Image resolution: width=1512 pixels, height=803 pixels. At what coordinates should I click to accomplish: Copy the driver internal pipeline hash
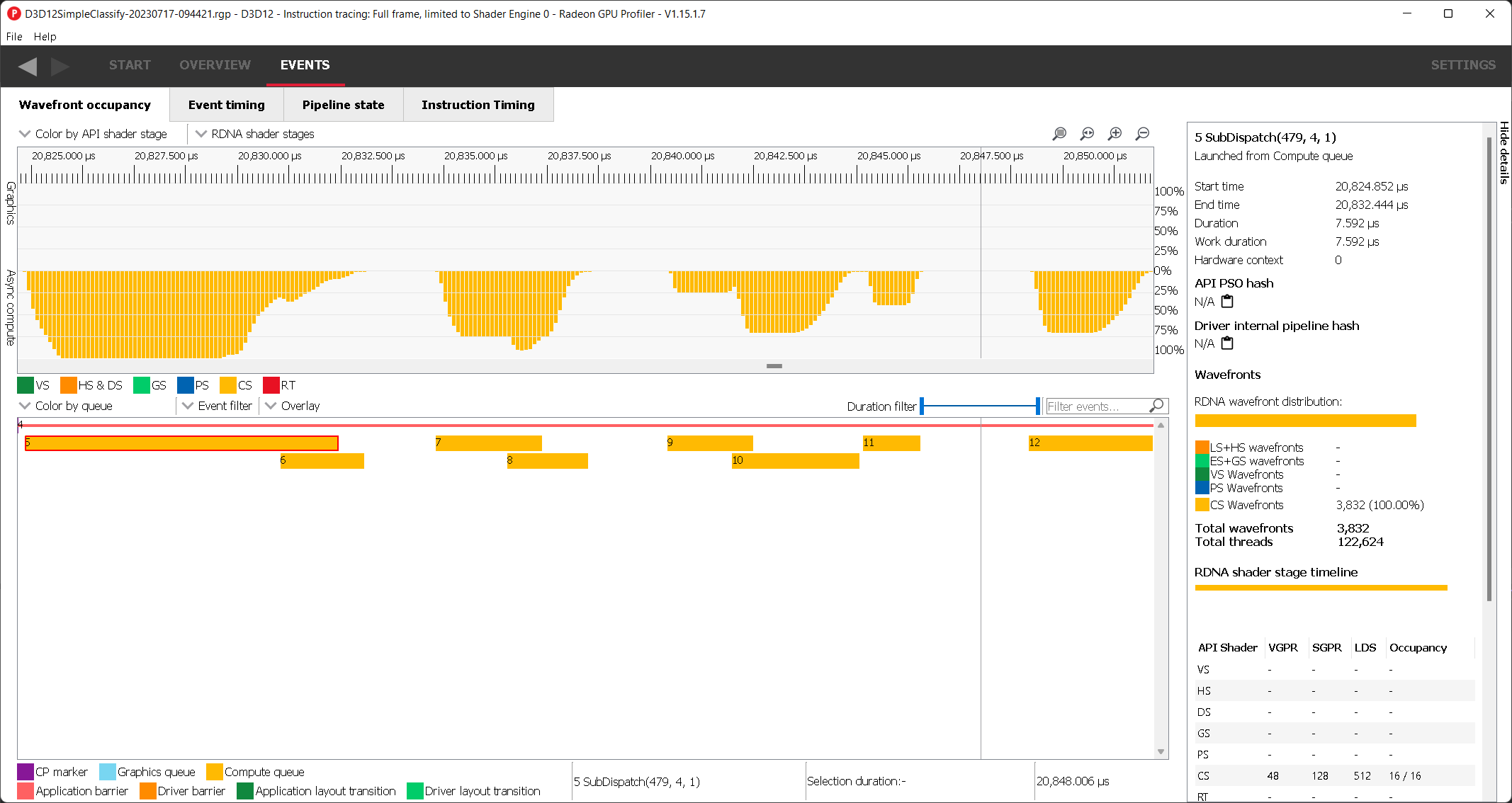point(1227,343)
